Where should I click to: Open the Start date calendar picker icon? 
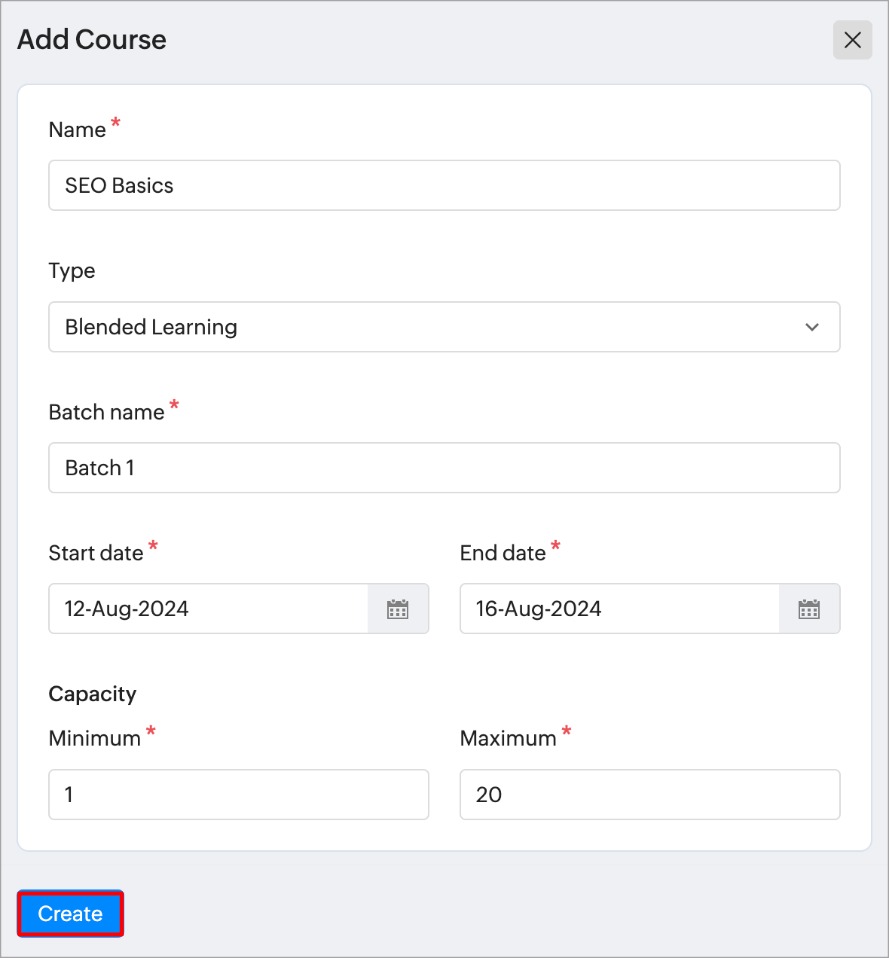pyautogui.click(x=398, y=609)
